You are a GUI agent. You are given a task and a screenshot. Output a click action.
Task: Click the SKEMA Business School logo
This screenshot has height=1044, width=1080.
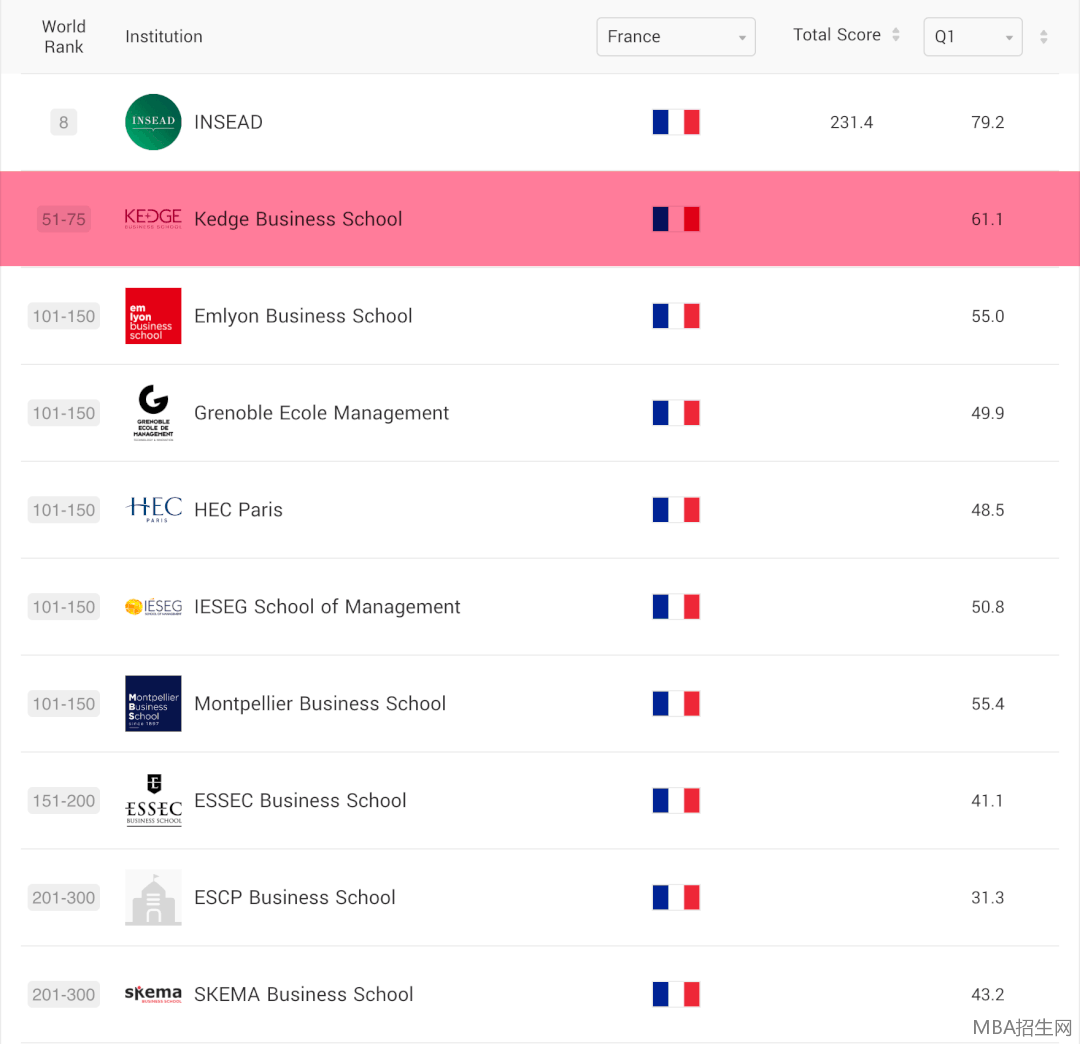click(x=153, y=994)
